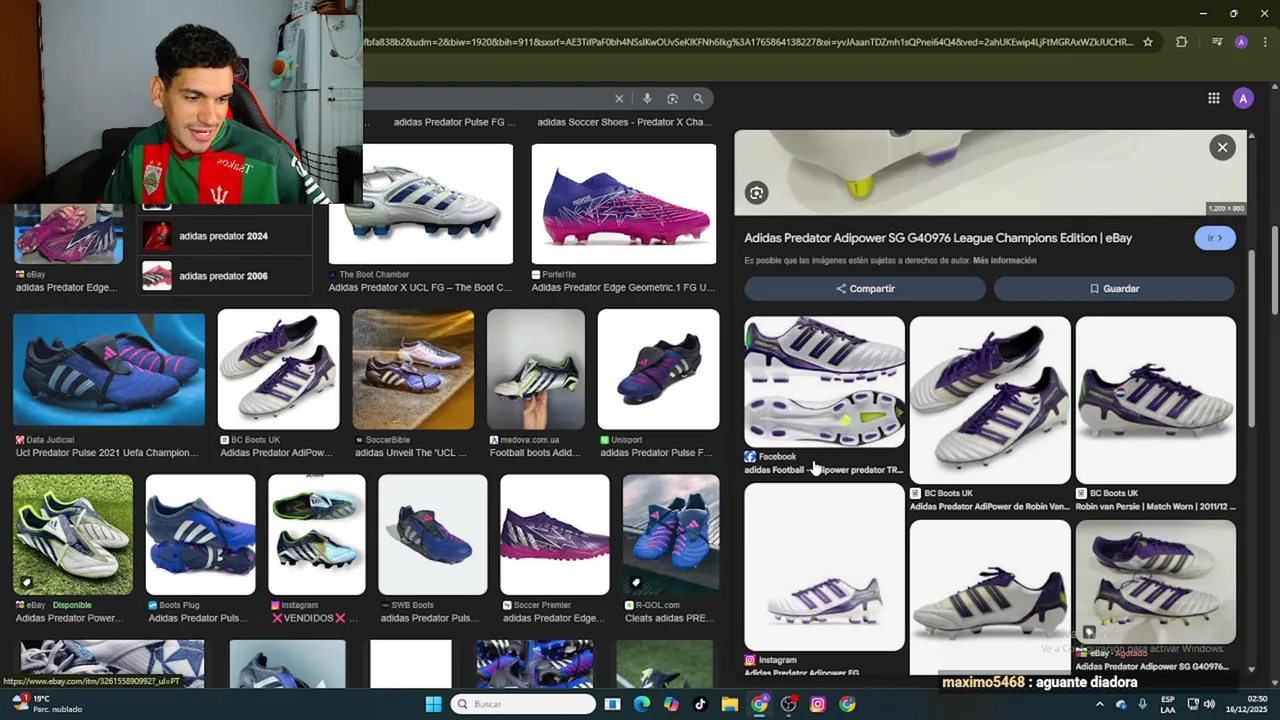Click eBay 'adidas Predator Edge' caption
This screenshot has height=720, width=1280.
click(x=67, y=287)
